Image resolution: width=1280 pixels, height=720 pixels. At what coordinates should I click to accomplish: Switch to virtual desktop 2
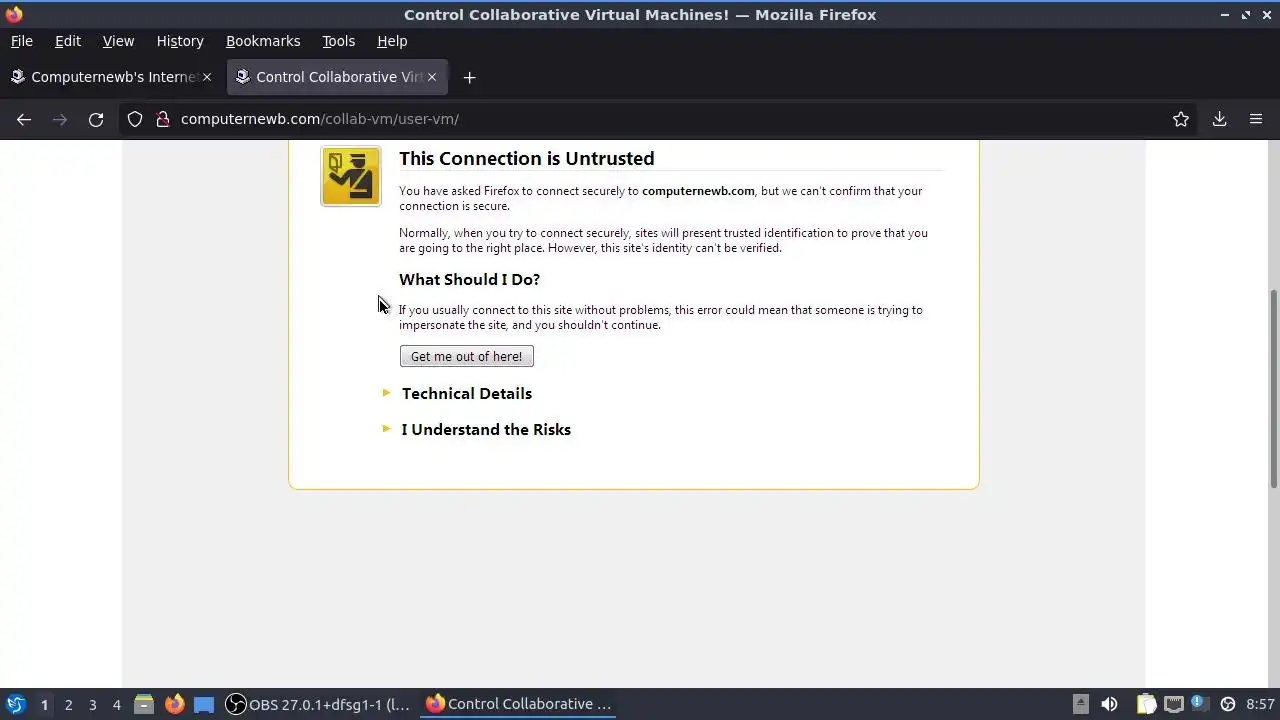click(68, 704)
